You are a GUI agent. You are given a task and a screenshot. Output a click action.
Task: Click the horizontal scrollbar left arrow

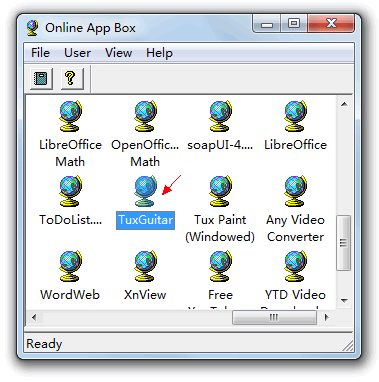[x=34, y=317]
